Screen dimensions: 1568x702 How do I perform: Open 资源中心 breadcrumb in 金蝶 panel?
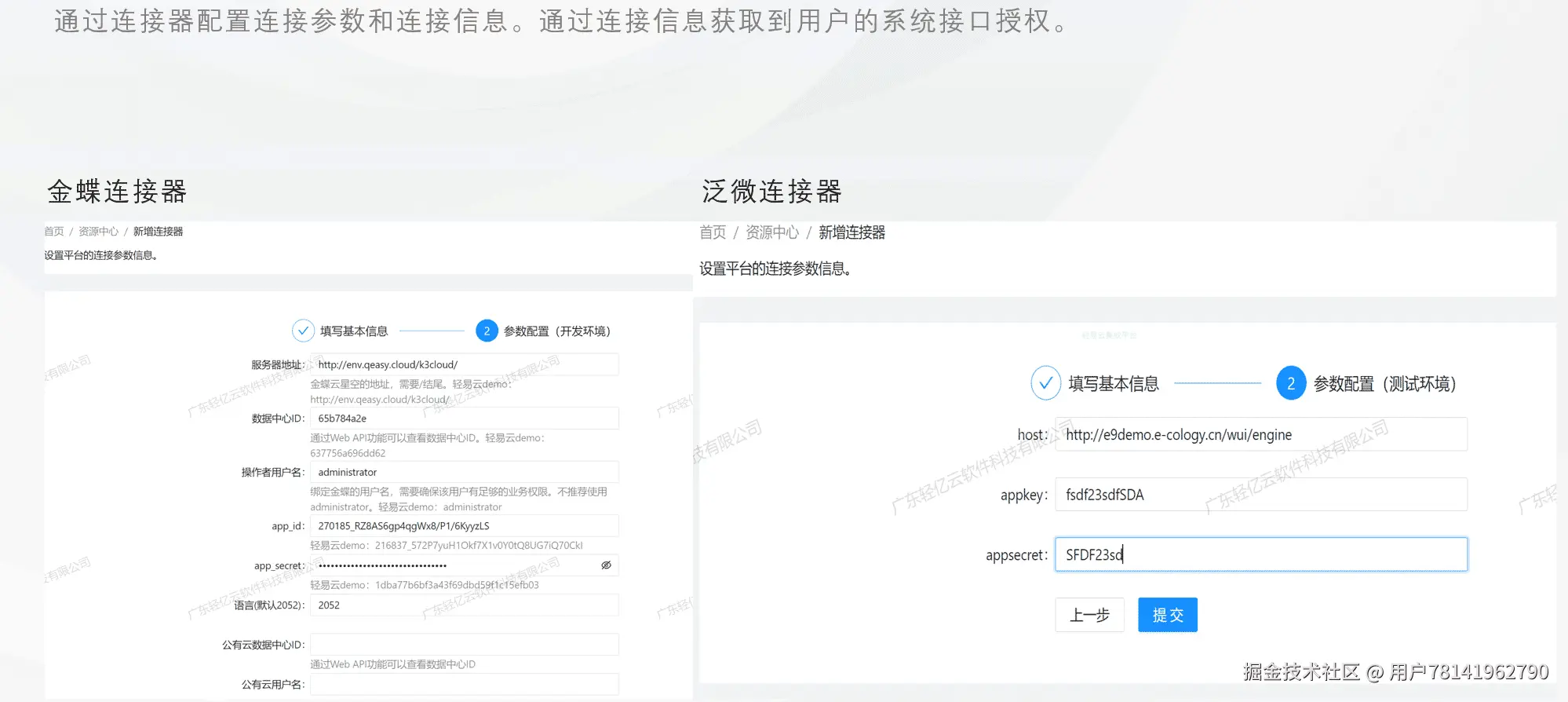coord(98,232)
